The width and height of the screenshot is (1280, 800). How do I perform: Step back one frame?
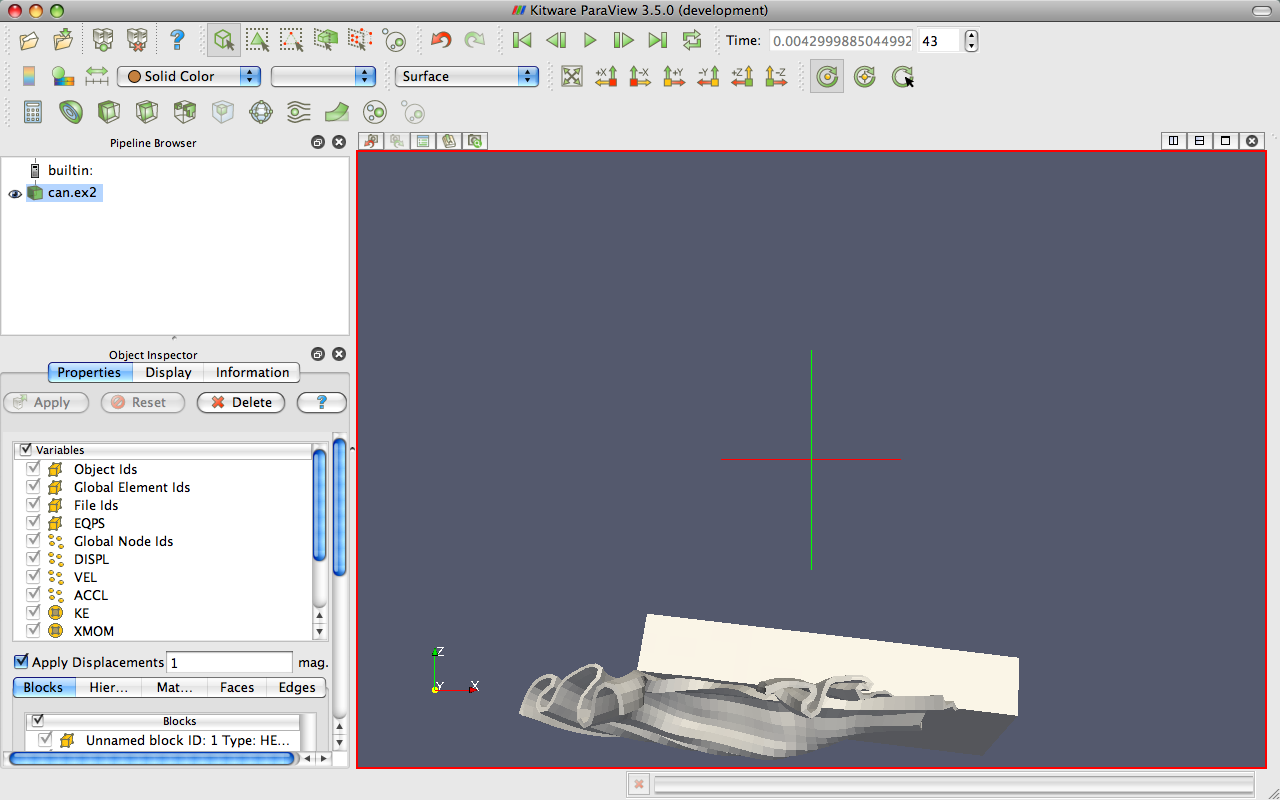556,40
